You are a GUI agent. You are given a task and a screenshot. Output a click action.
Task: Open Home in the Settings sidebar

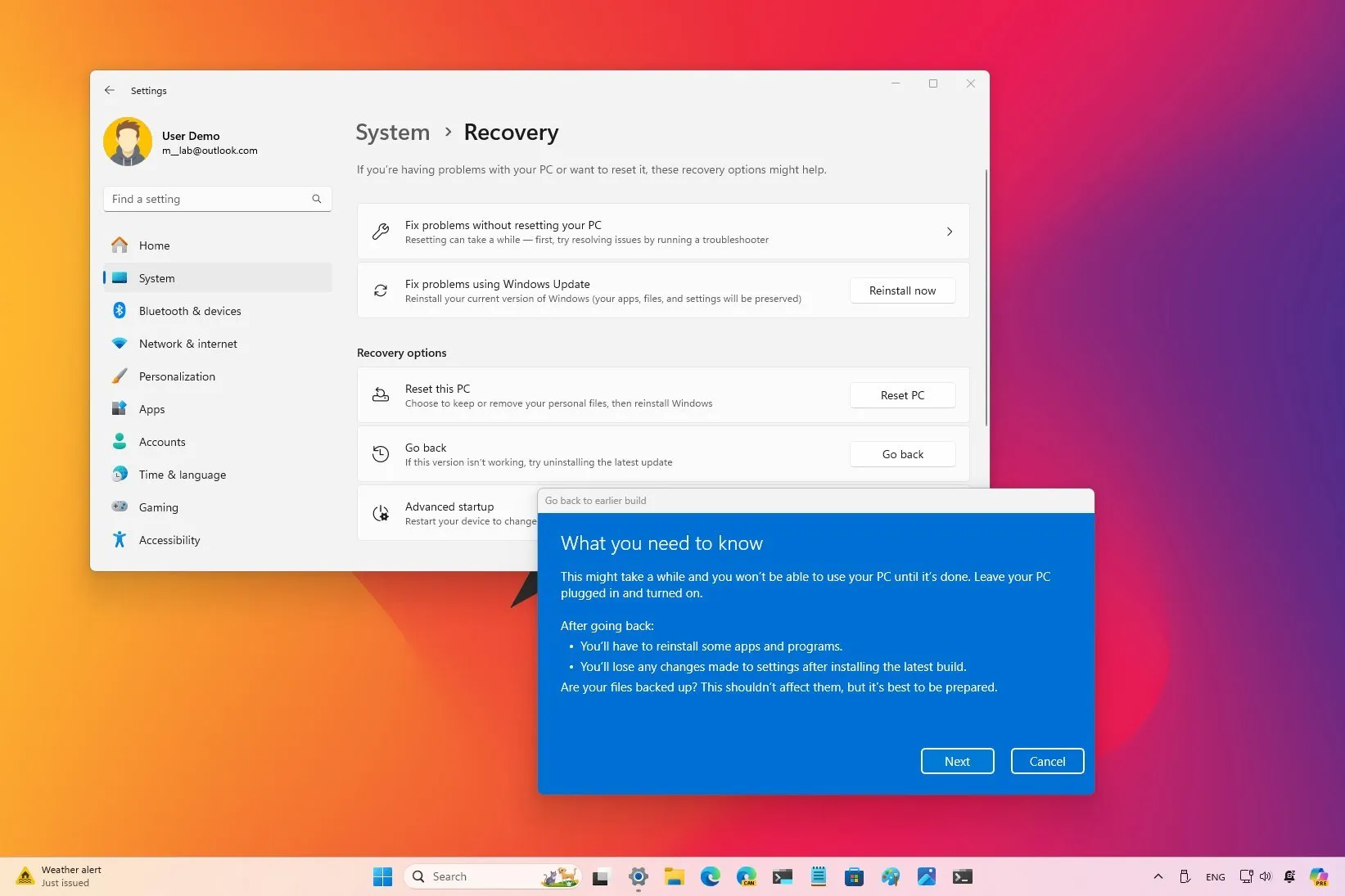click(x=217, y=245)
